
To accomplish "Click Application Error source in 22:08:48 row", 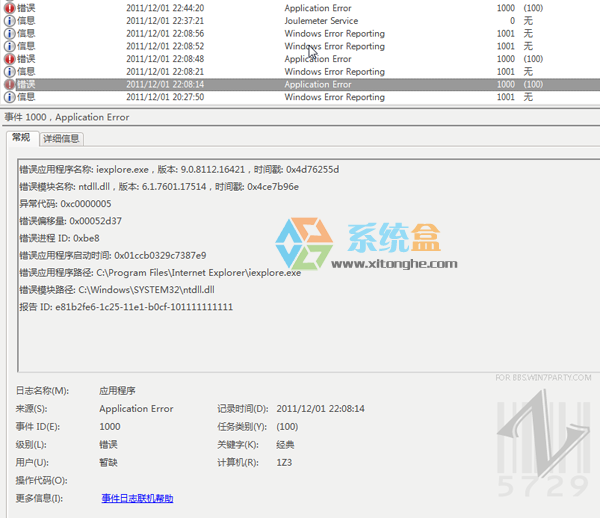I will tap(318, 59).
